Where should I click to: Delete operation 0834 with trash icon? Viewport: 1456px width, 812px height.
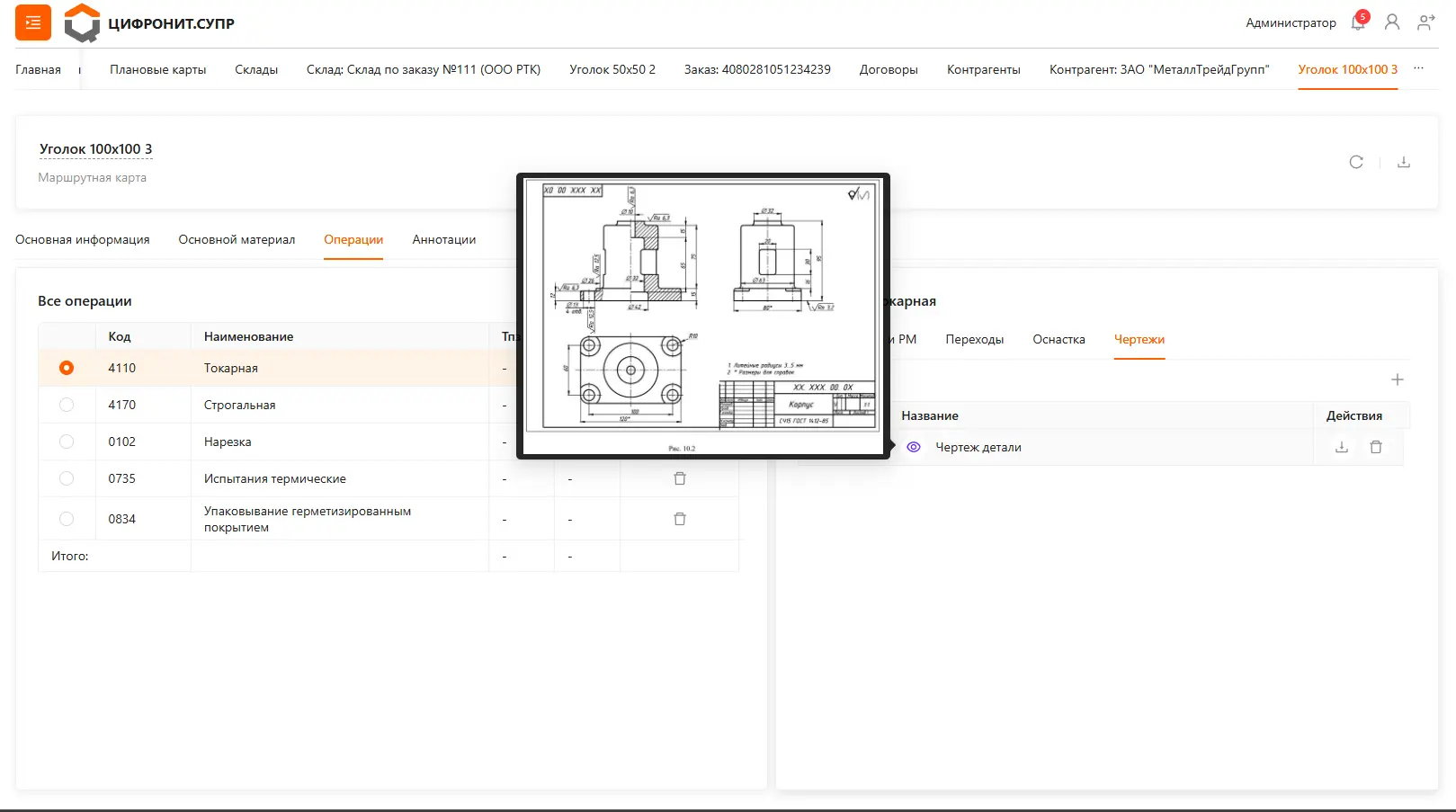click(x=680, y=519)
